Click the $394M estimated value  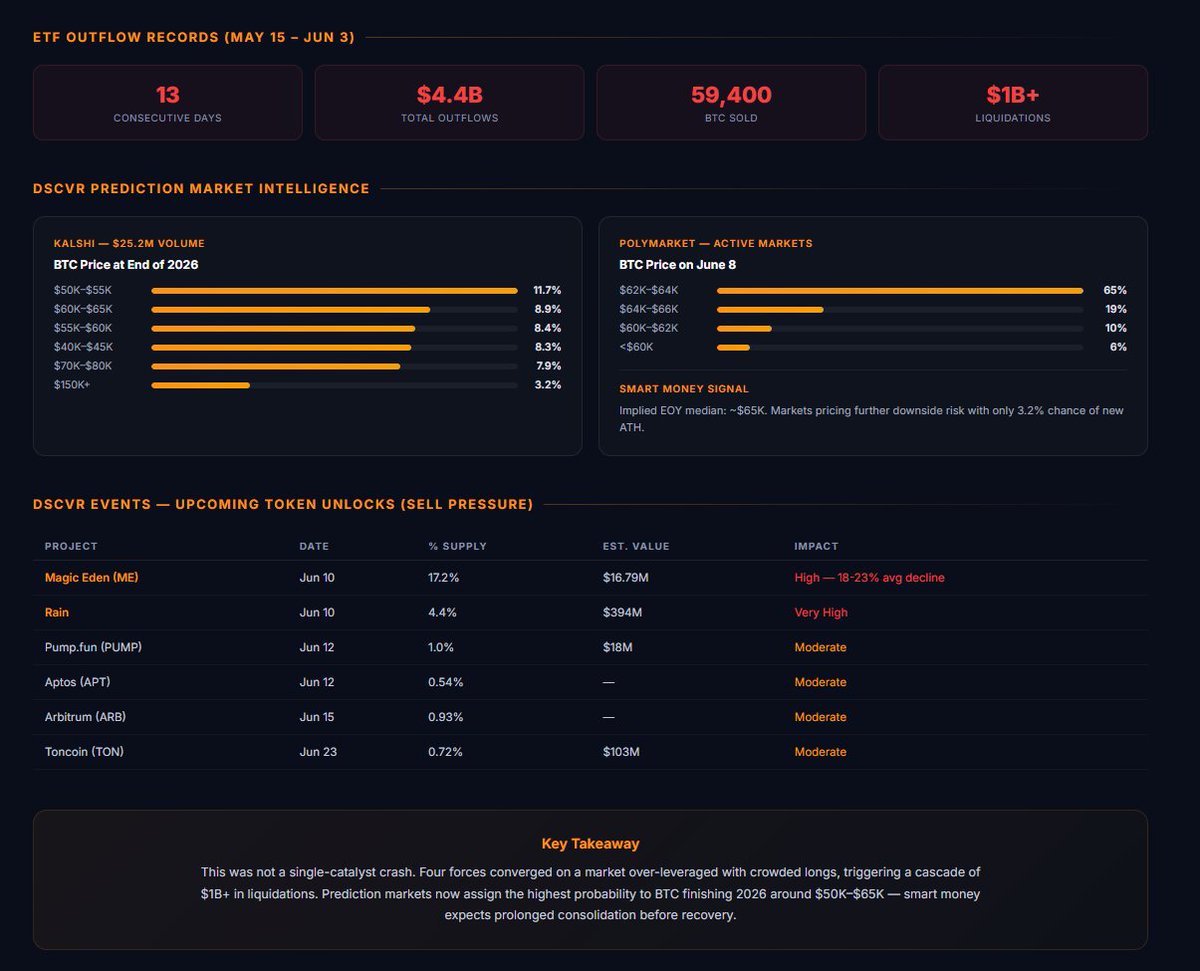point(621,613)
